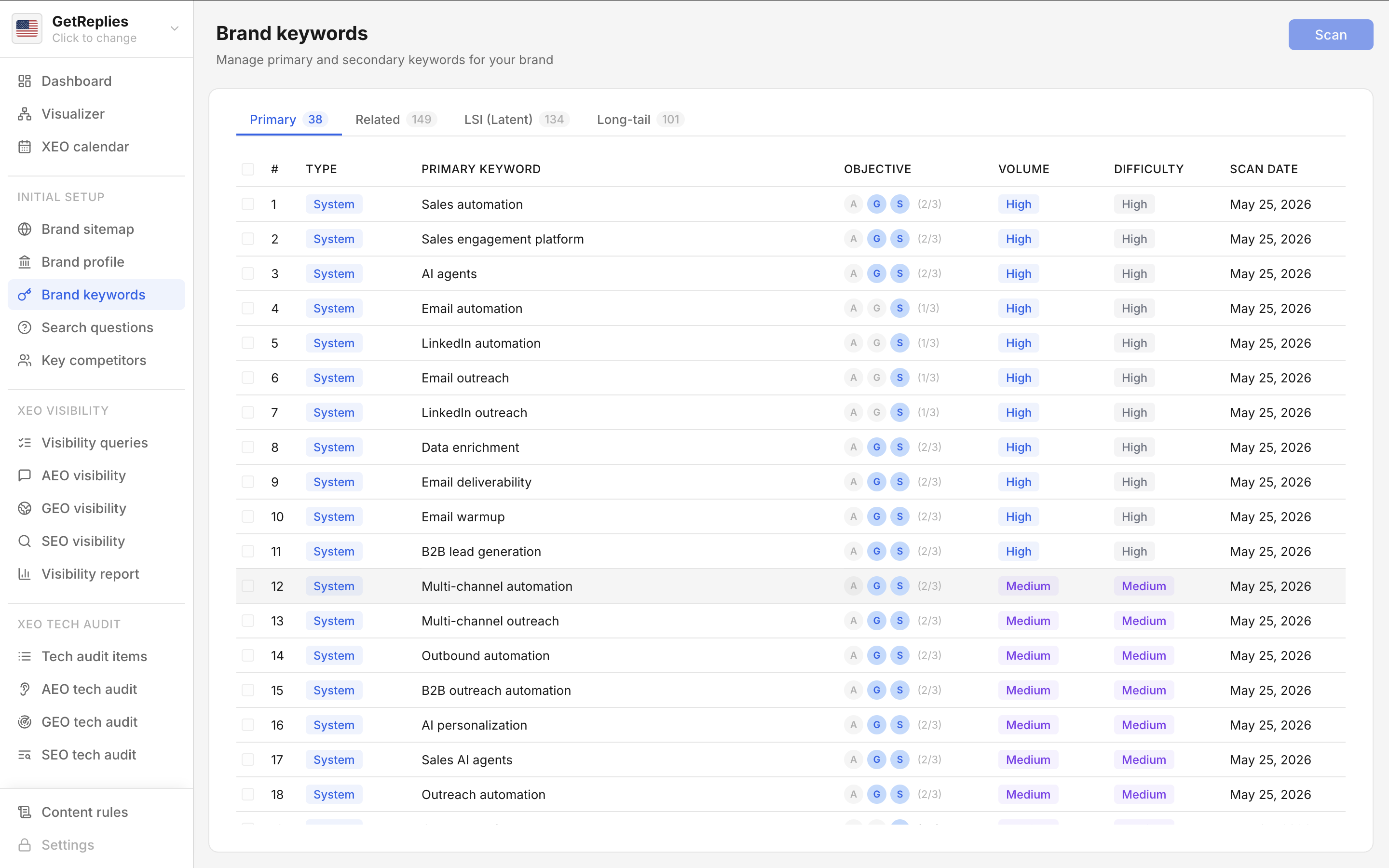Image resolution: width=1389 pixels, height=868 pixels.
Task: Click the keyword "Sales AI agents"
Action: tap(467, 759)
